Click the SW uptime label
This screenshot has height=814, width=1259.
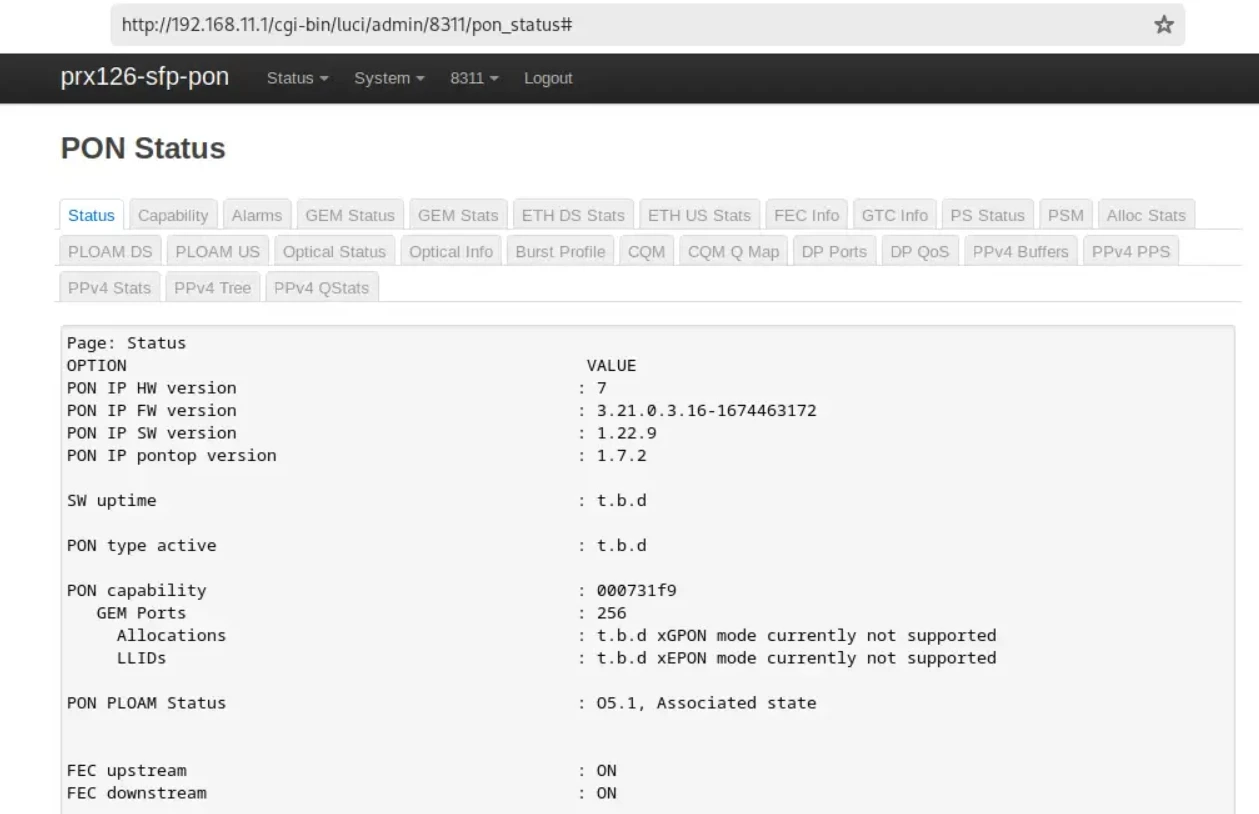click(112, 501)
